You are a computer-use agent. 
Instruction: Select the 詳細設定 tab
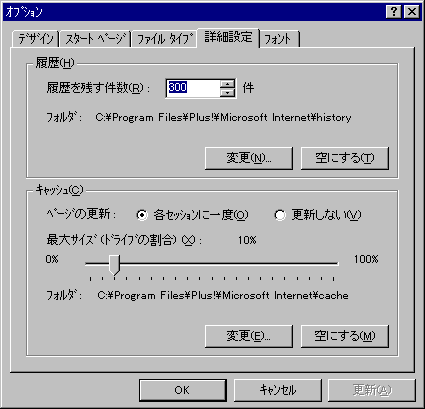pos(228,37)
